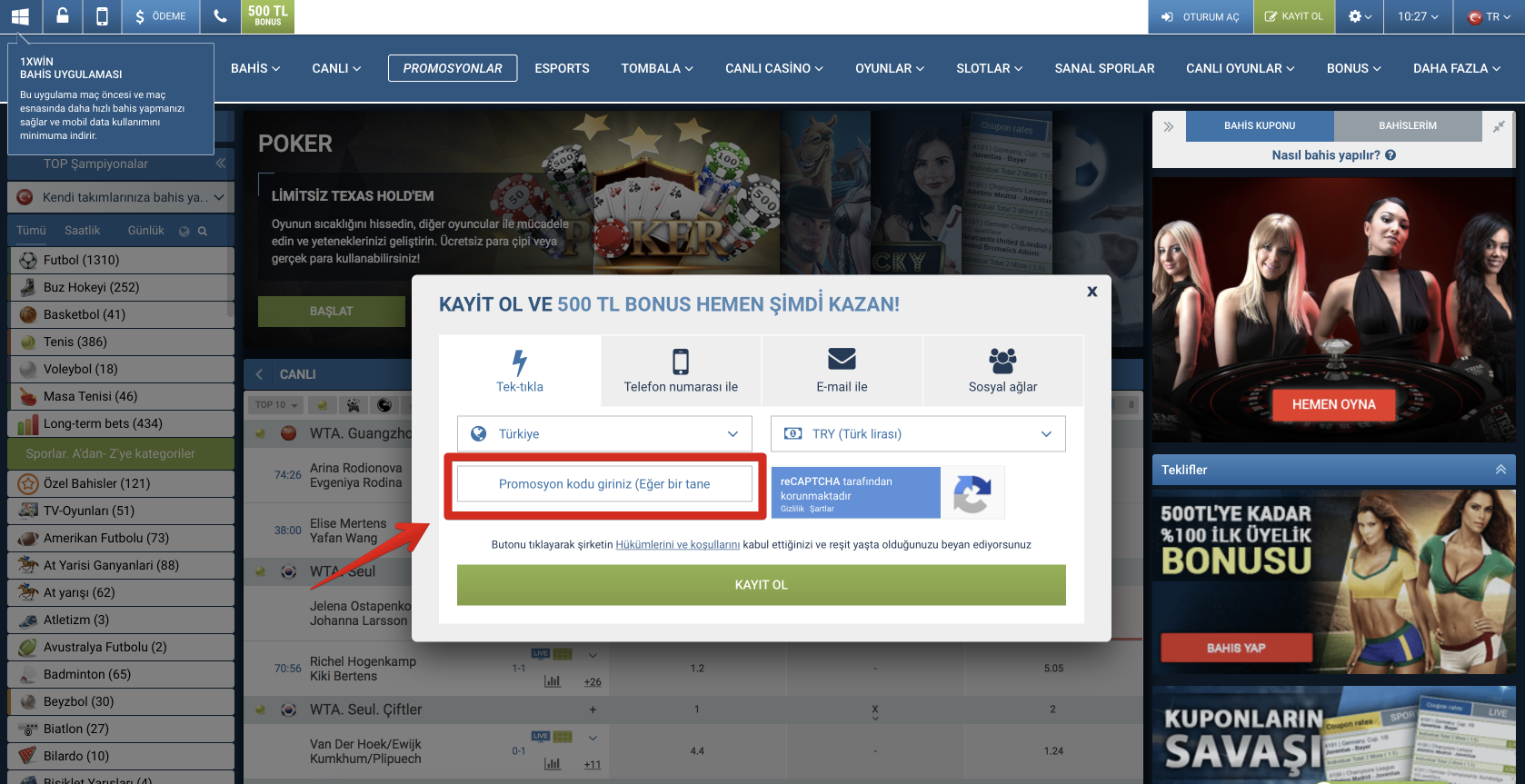Open the TR language selector
Image resolution: width=1525 pixels, height=784 pixels.
(1490, 16)
